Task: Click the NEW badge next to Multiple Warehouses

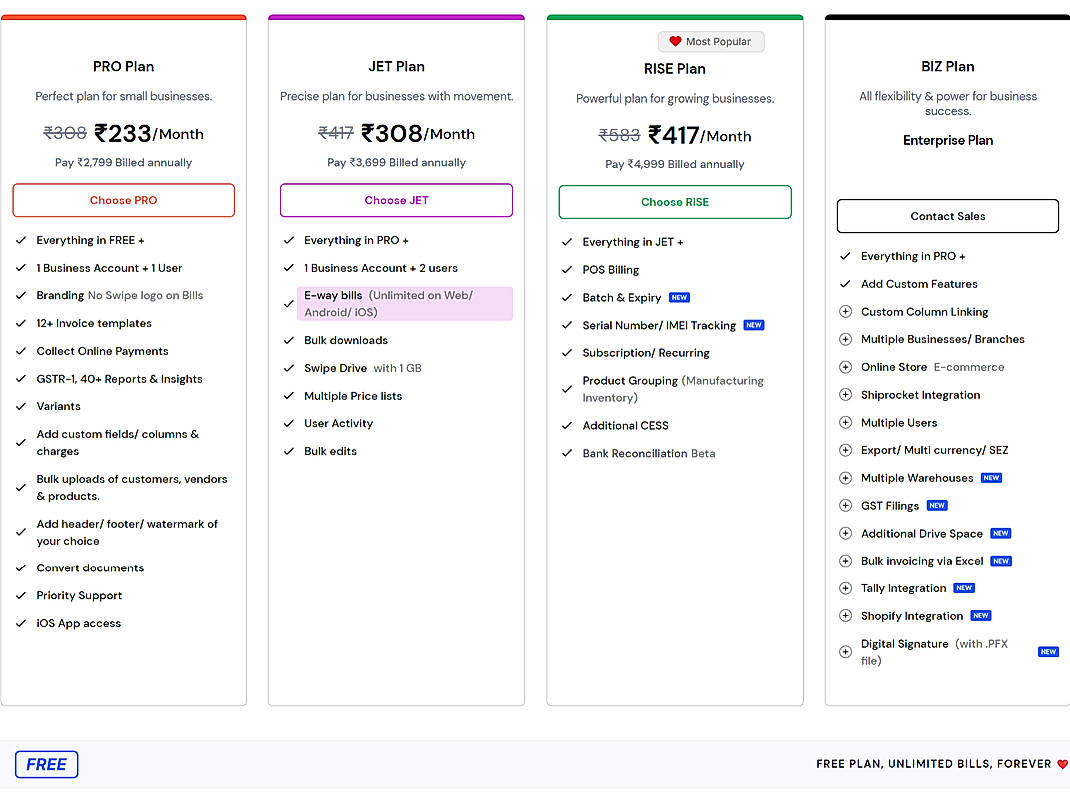Action: coord(991,478)
